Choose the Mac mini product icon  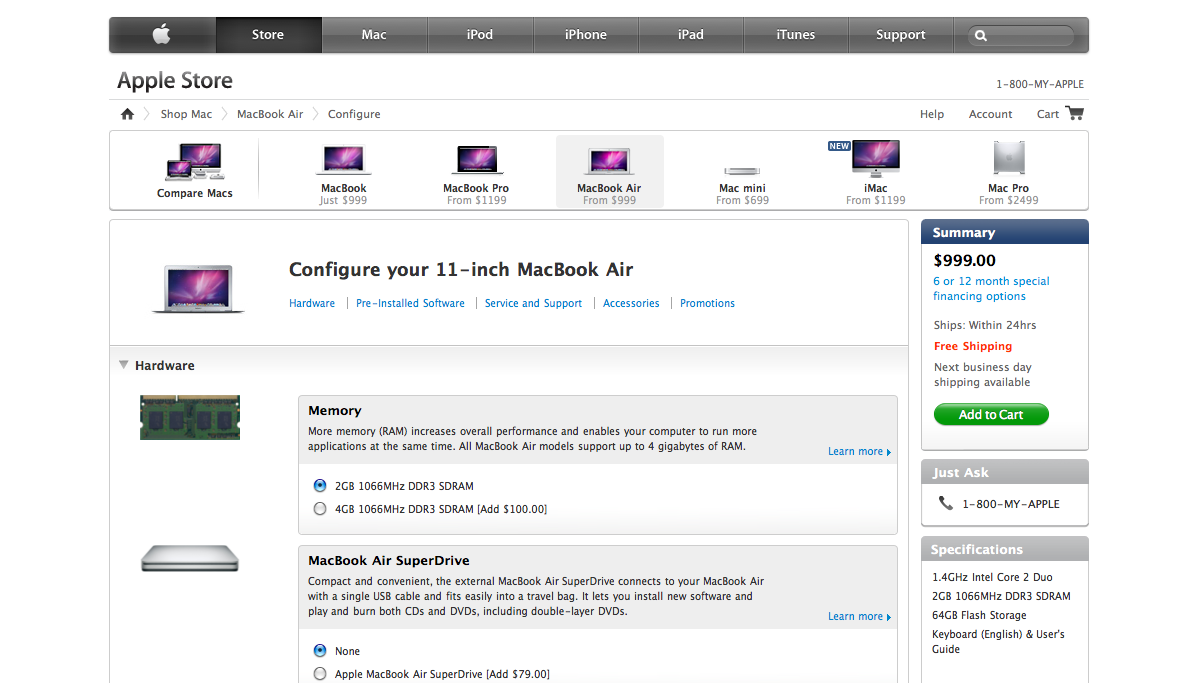tap(742, 171)
